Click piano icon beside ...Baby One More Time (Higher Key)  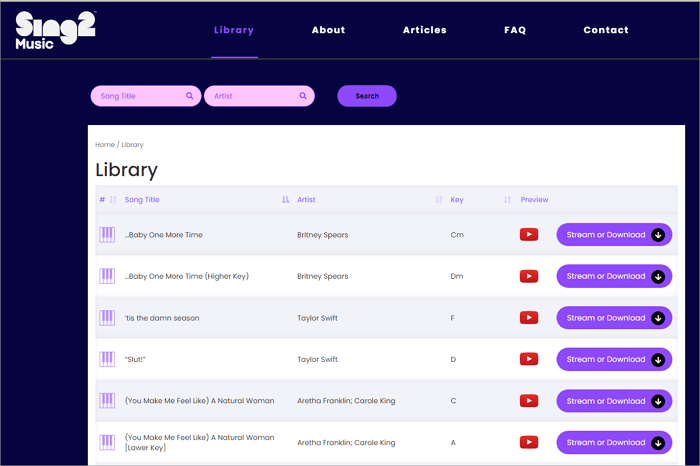pyautogui.click(x=107, y=276)
